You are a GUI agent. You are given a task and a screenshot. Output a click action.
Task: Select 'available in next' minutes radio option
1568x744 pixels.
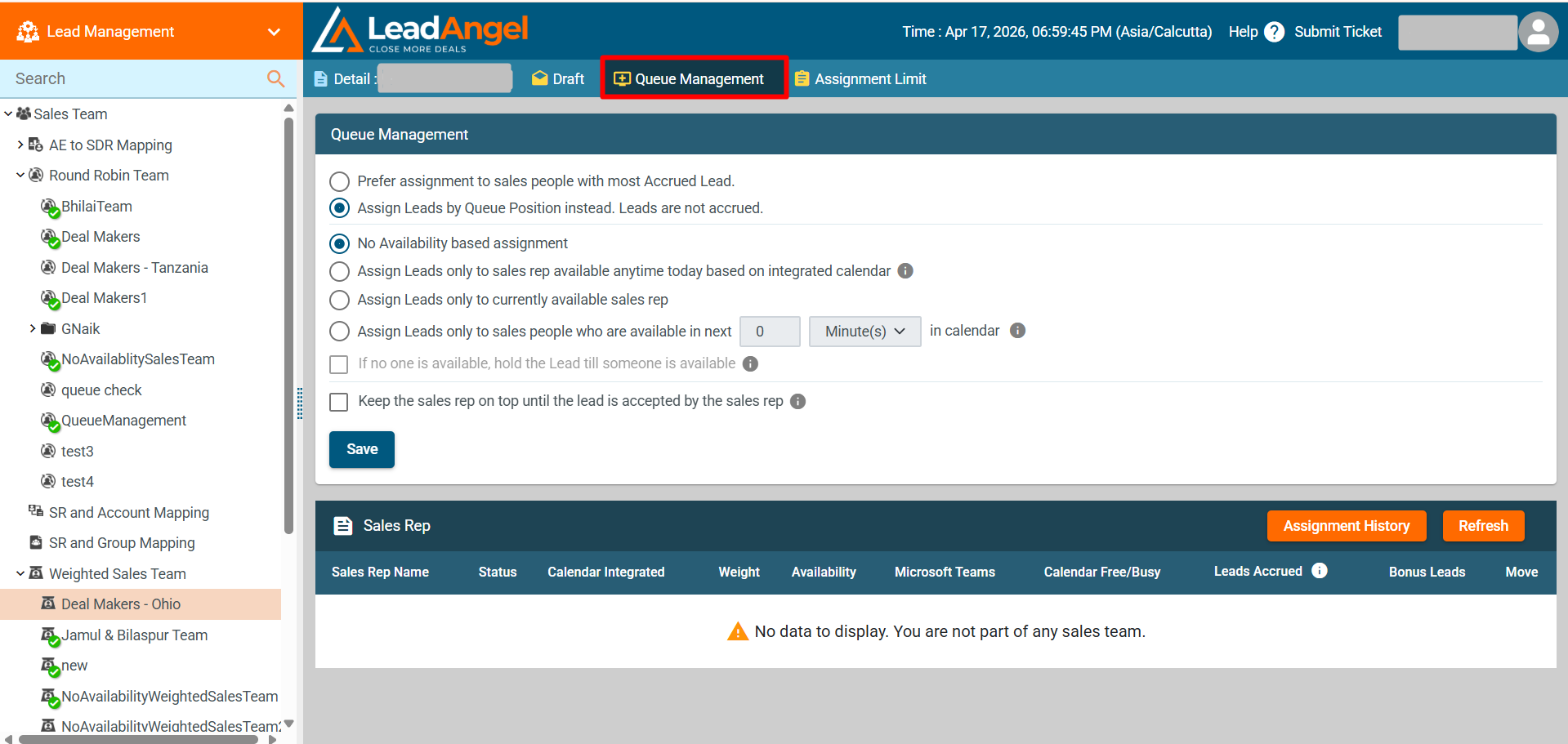point(339,332)
